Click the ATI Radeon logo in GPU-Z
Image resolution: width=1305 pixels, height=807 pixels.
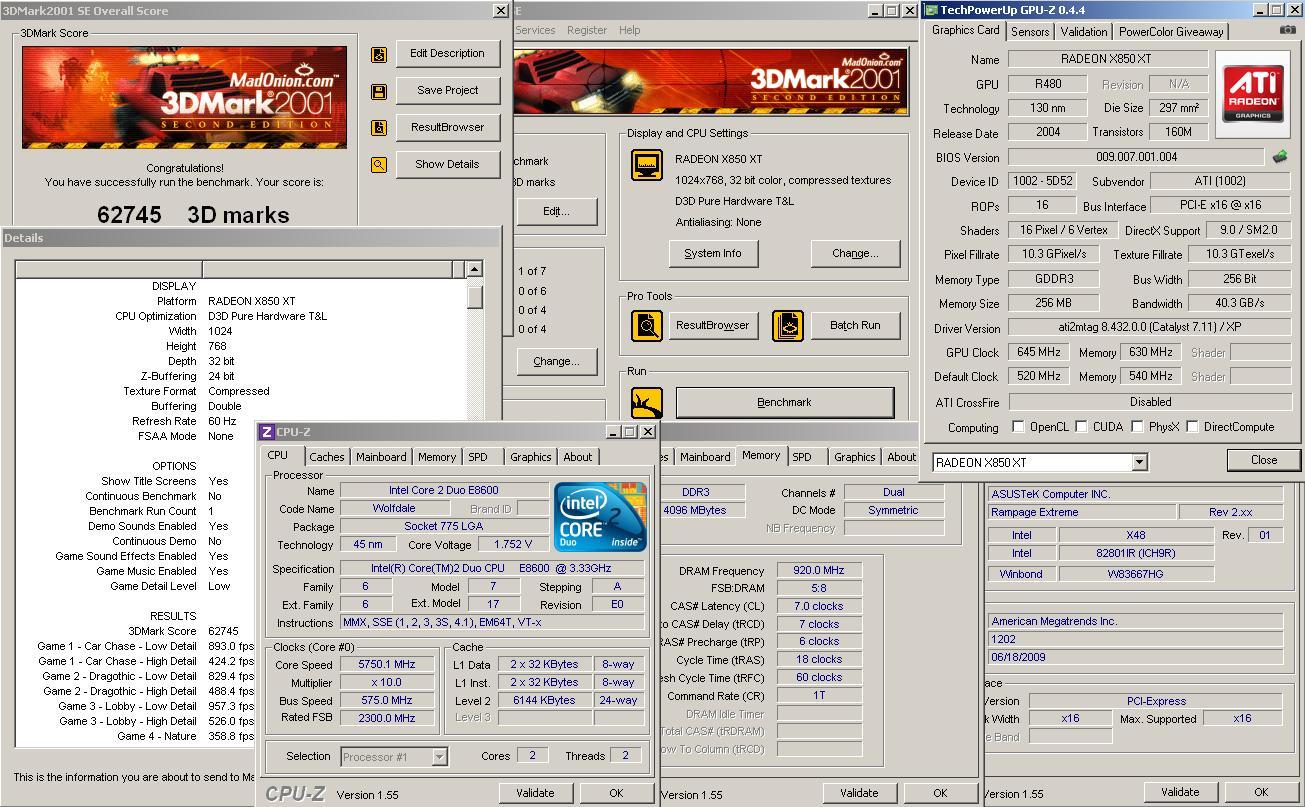point(1253,95)
